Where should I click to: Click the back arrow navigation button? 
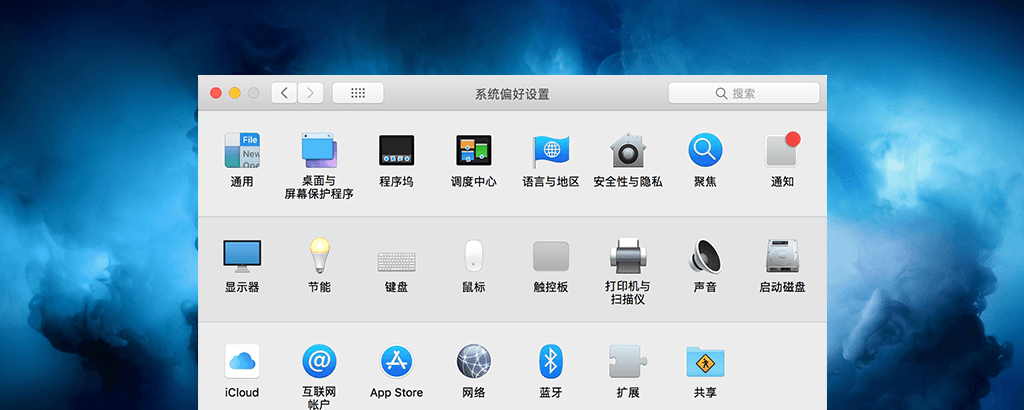[x=285, y=93]
